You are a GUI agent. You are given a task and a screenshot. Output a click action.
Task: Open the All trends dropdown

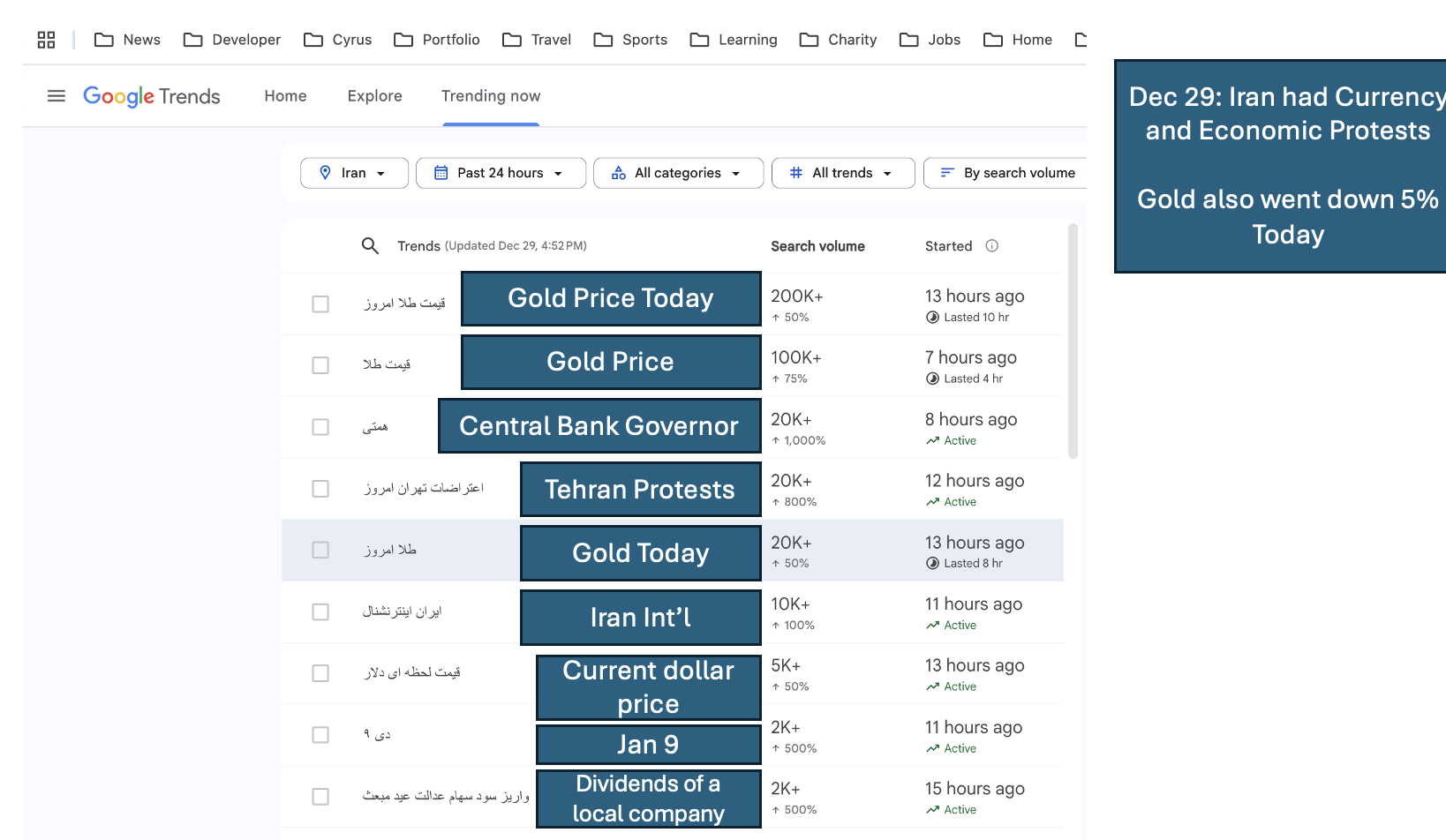tap(843, 173)
